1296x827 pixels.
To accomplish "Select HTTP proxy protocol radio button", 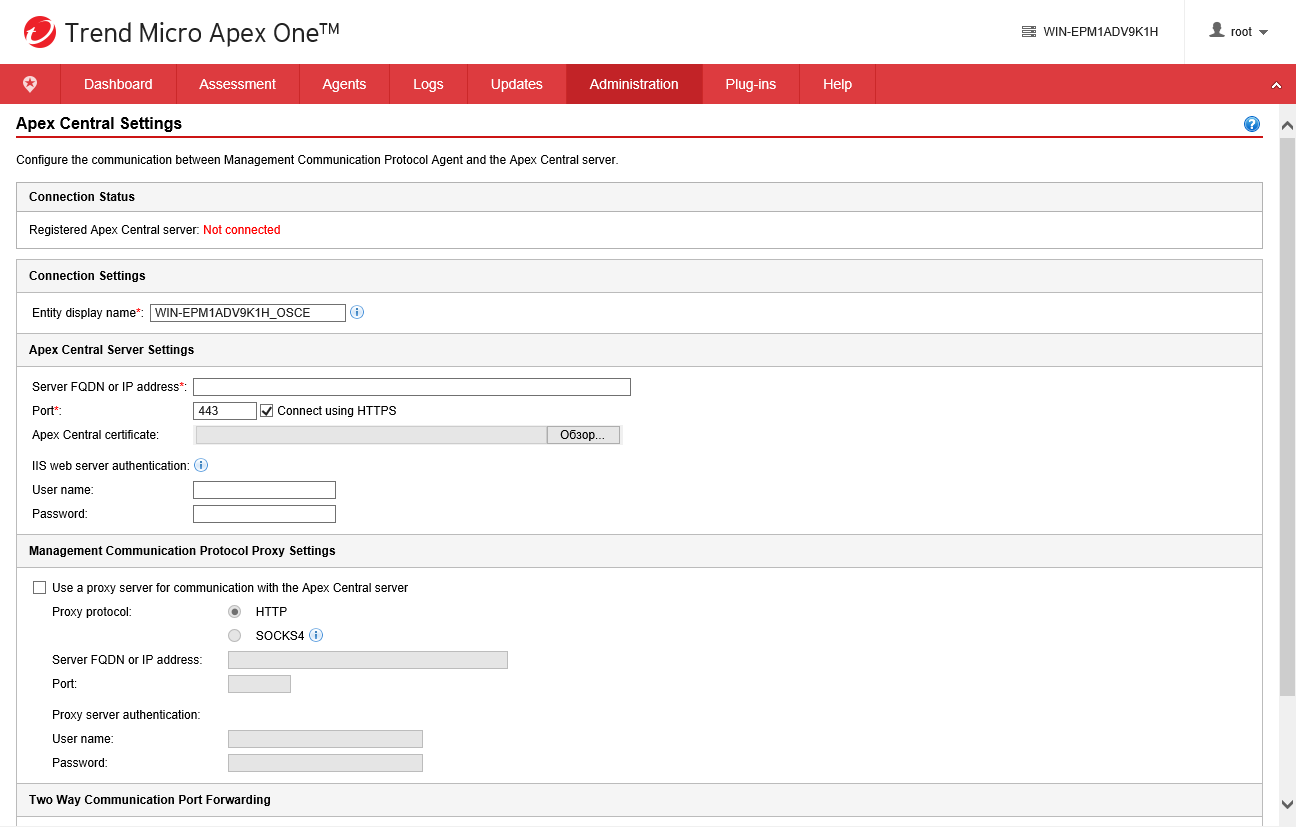I will [235, 612].
